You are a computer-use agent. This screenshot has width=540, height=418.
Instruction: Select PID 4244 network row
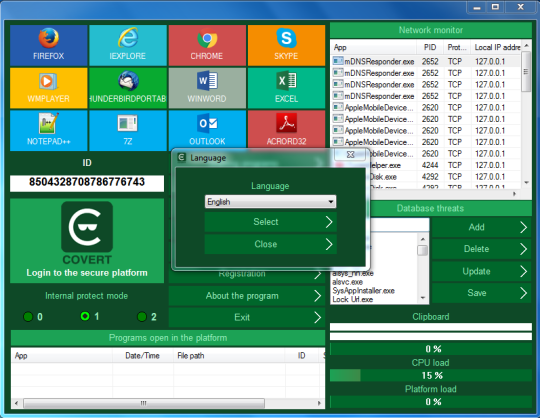point(444,165)
